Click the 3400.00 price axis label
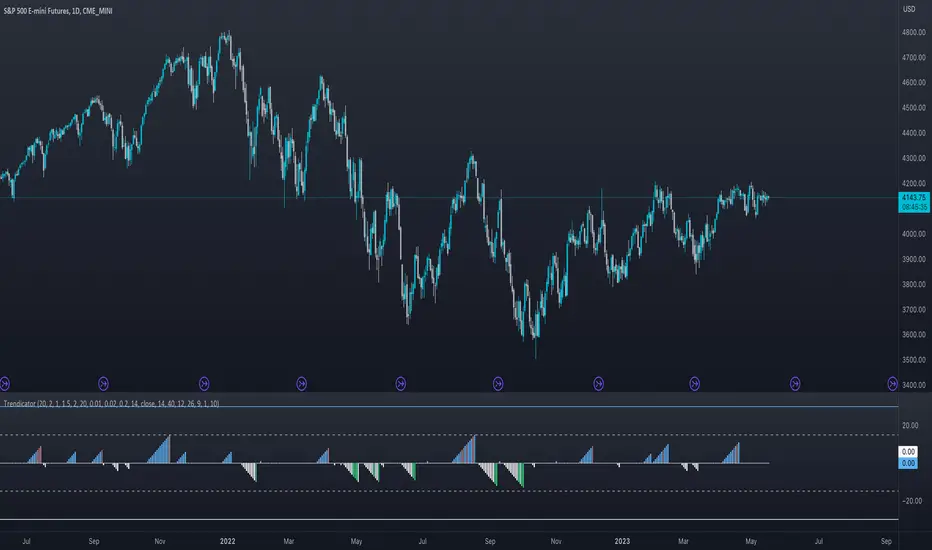This screenshot has height=550, width=932. pos(914,385)
